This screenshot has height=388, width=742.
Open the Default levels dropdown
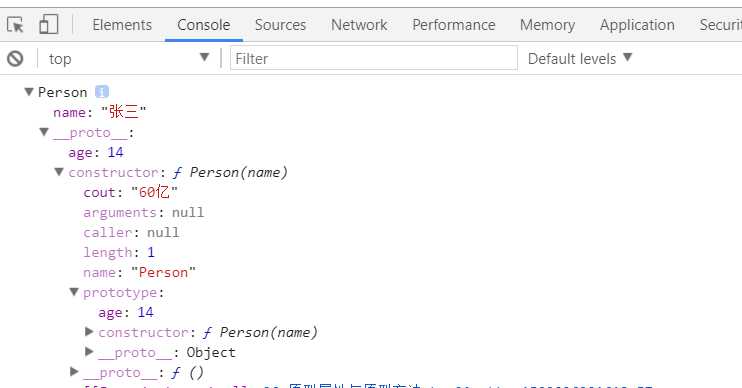click(x=580, y=59)
